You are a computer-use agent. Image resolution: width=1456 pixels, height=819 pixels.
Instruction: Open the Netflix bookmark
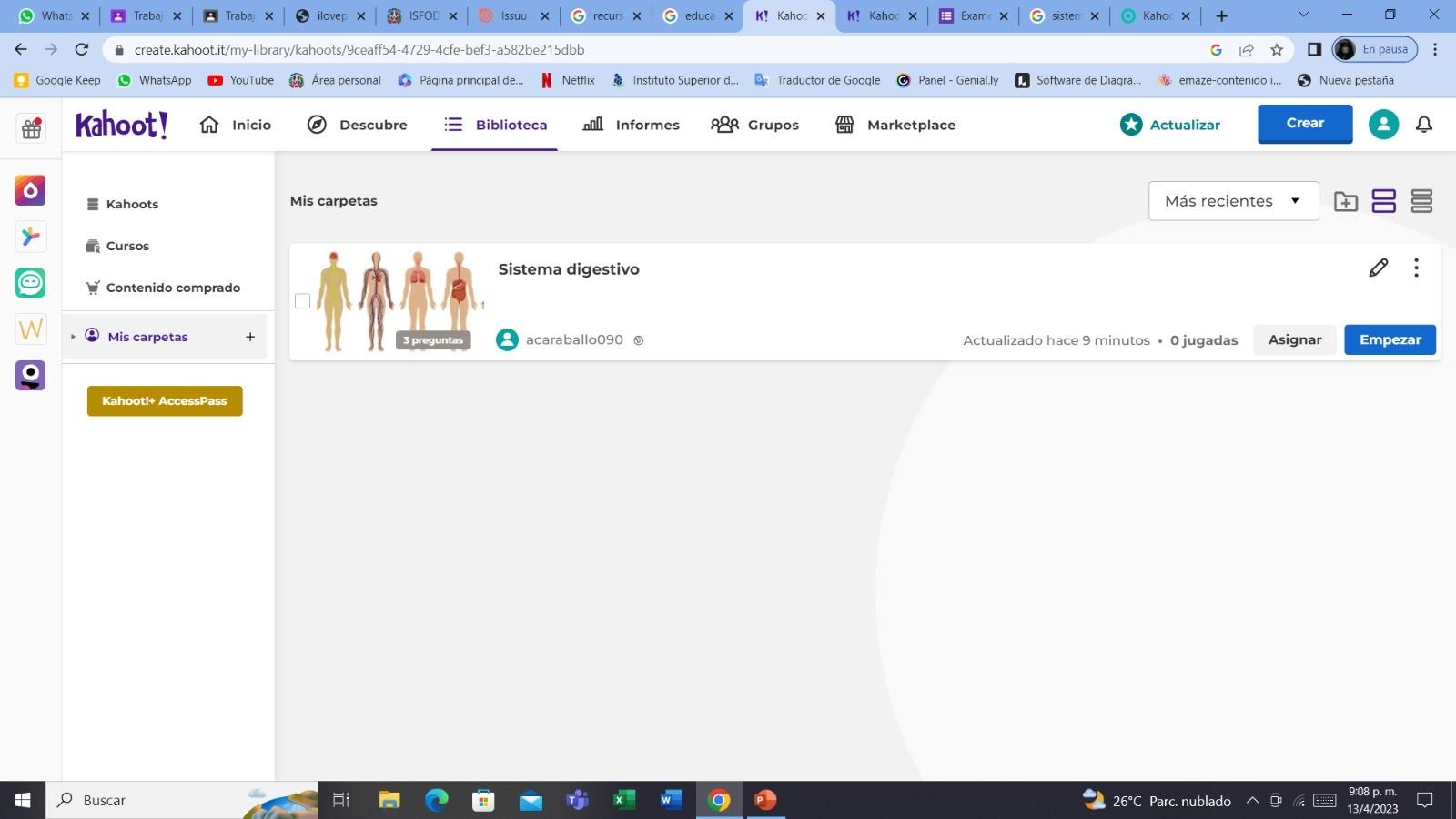(568, 80)
